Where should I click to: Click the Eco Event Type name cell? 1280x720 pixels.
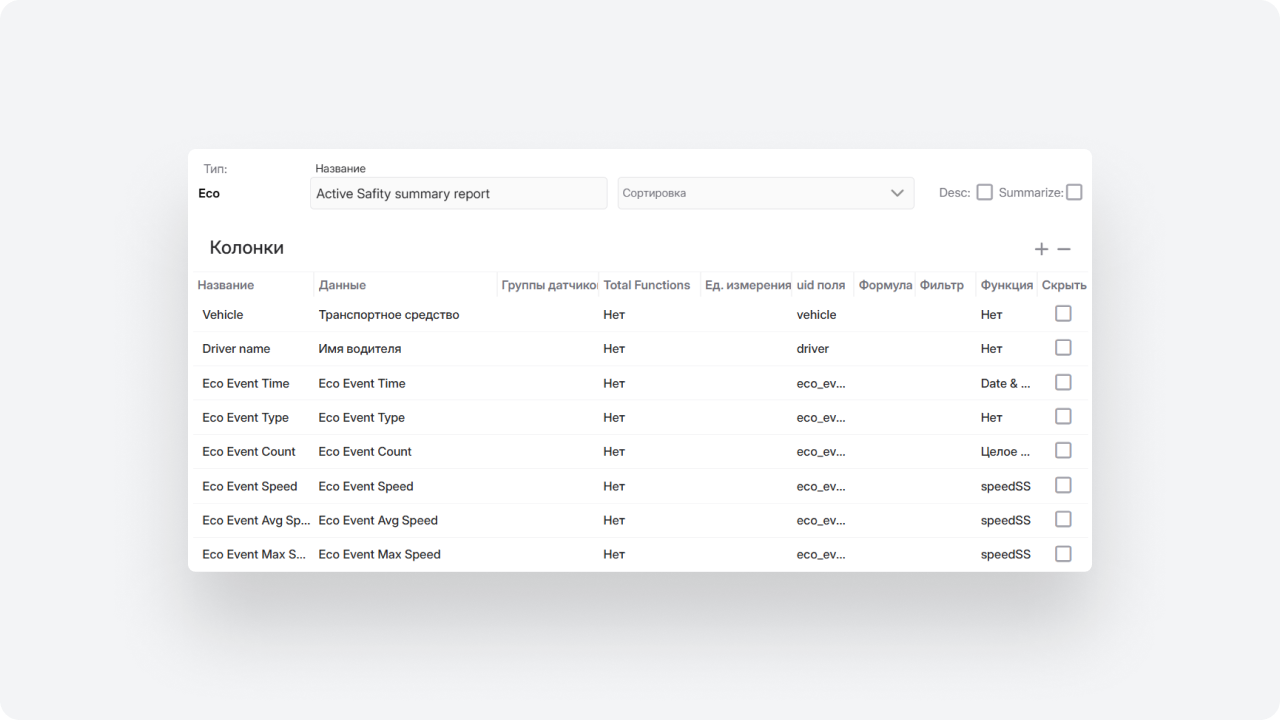[x=245, y=418]
